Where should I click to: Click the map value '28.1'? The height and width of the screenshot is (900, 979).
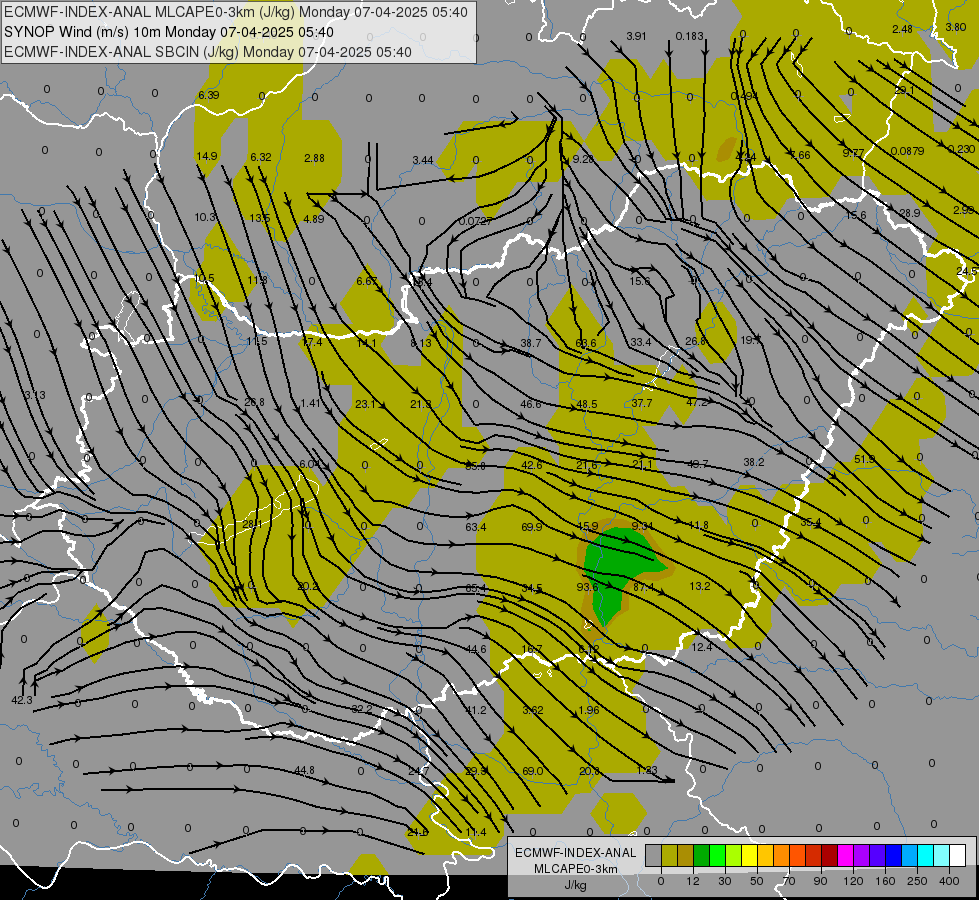tap(252, 524)
